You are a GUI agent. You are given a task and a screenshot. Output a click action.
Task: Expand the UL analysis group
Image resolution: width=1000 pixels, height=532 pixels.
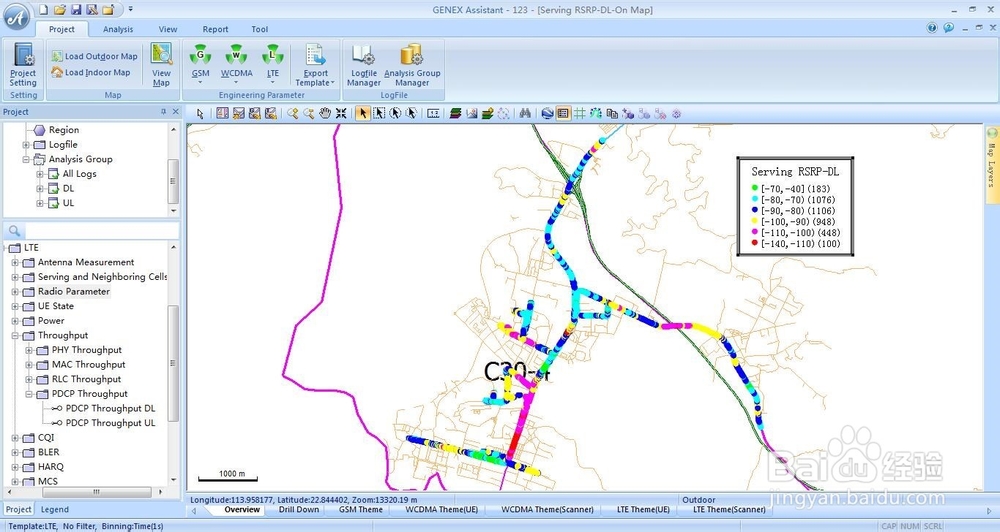pos(40,203)
